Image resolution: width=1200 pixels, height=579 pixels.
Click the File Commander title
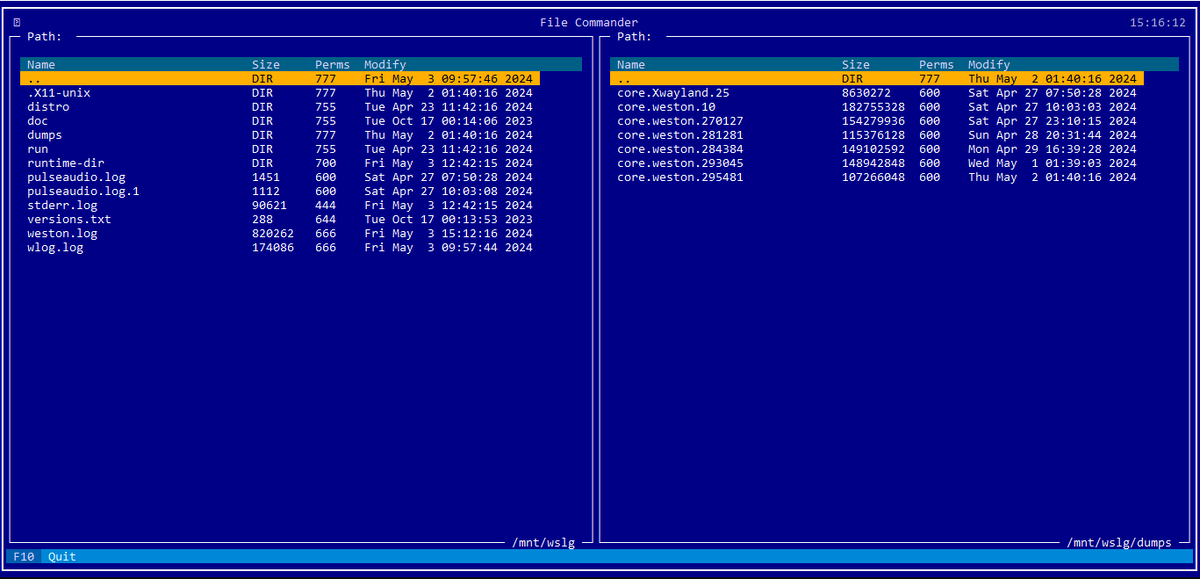pyautogui.click(x=589, y=22)
